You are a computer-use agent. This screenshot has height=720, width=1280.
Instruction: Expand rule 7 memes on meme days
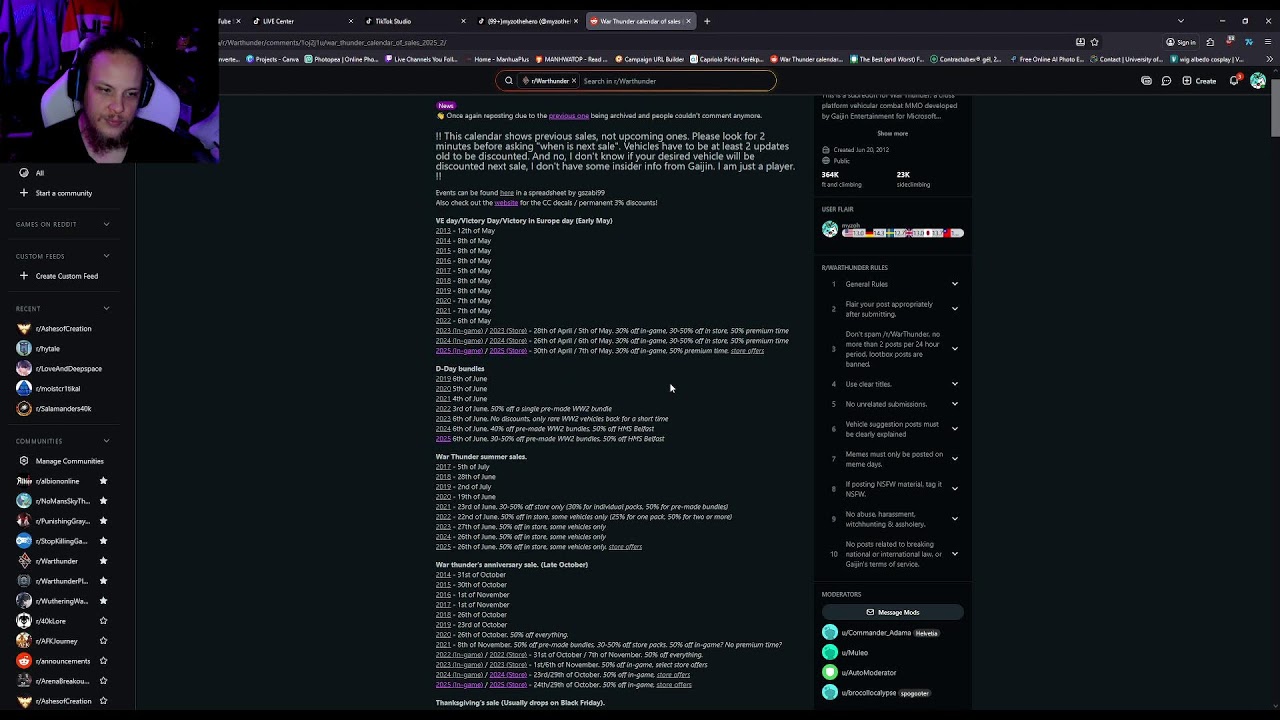(954, 459)
